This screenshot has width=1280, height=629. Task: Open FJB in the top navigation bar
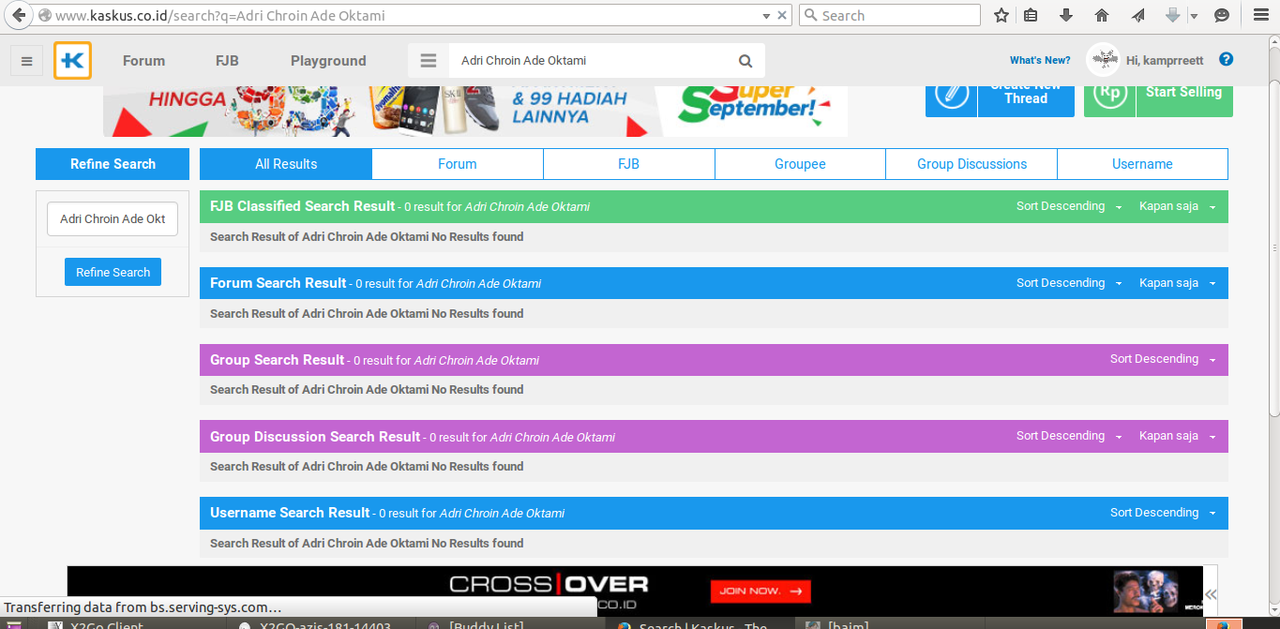[227, 61]
